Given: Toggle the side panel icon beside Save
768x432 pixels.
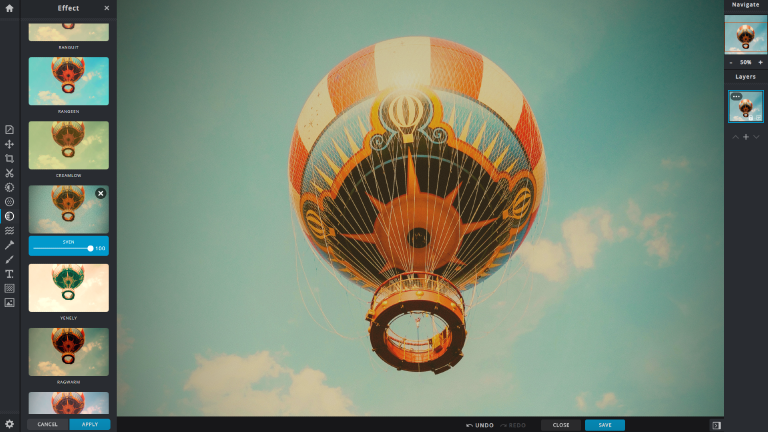Looking at the screenshot, I should pos(716,425).
